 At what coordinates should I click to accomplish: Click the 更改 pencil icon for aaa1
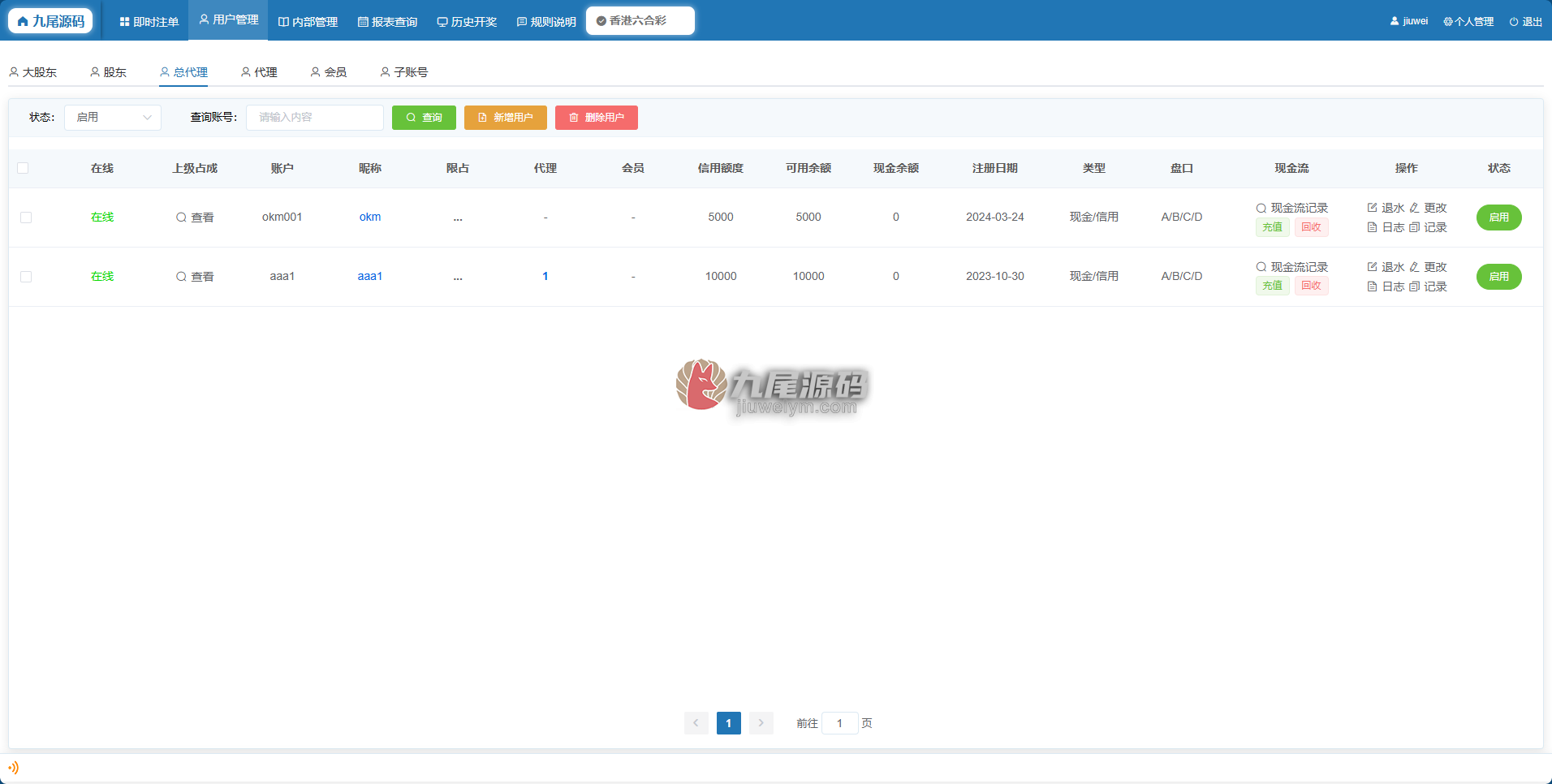1414,267
